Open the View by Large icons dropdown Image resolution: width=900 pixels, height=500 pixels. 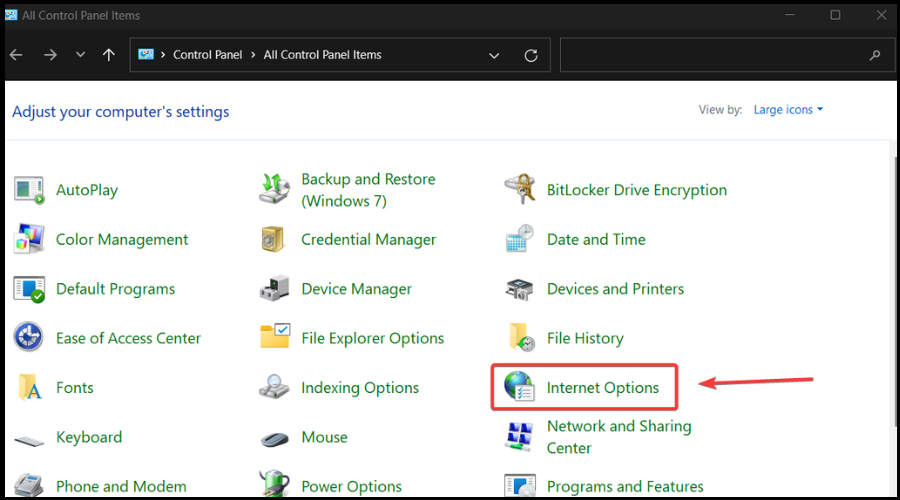click(x=788, y=110)
